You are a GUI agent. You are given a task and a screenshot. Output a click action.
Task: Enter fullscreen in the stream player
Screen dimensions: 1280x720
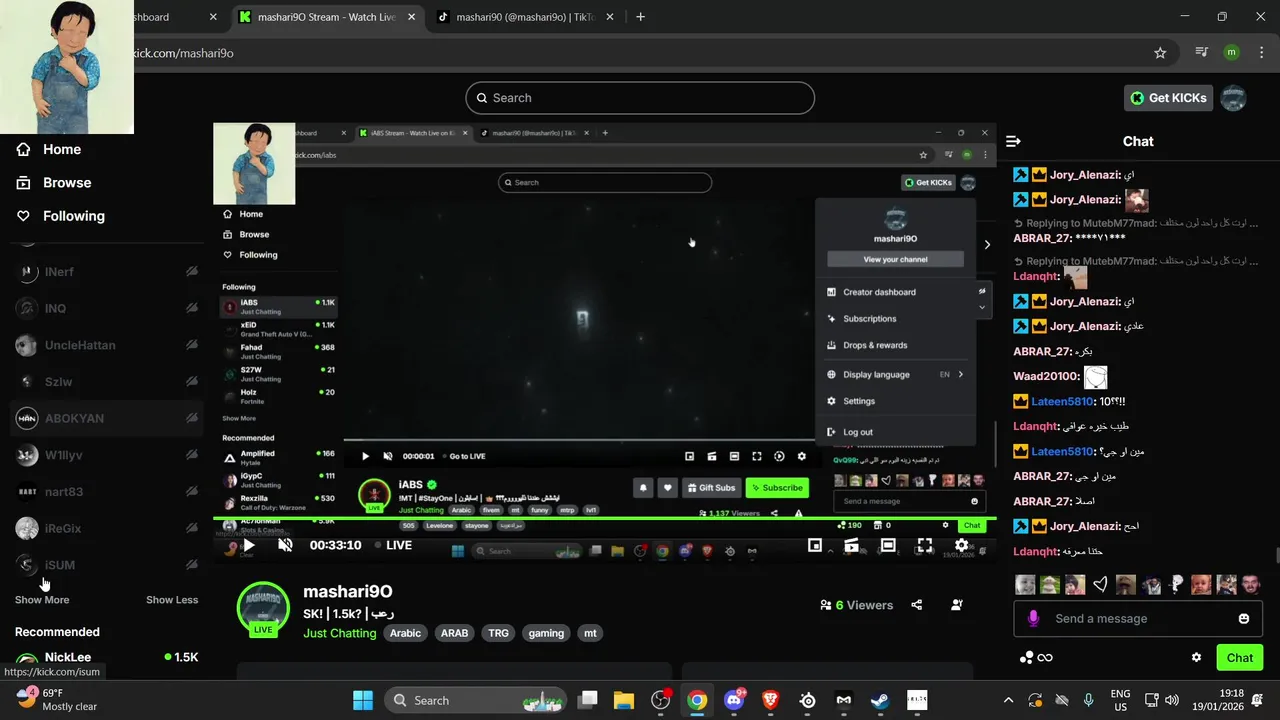point(924,545)
